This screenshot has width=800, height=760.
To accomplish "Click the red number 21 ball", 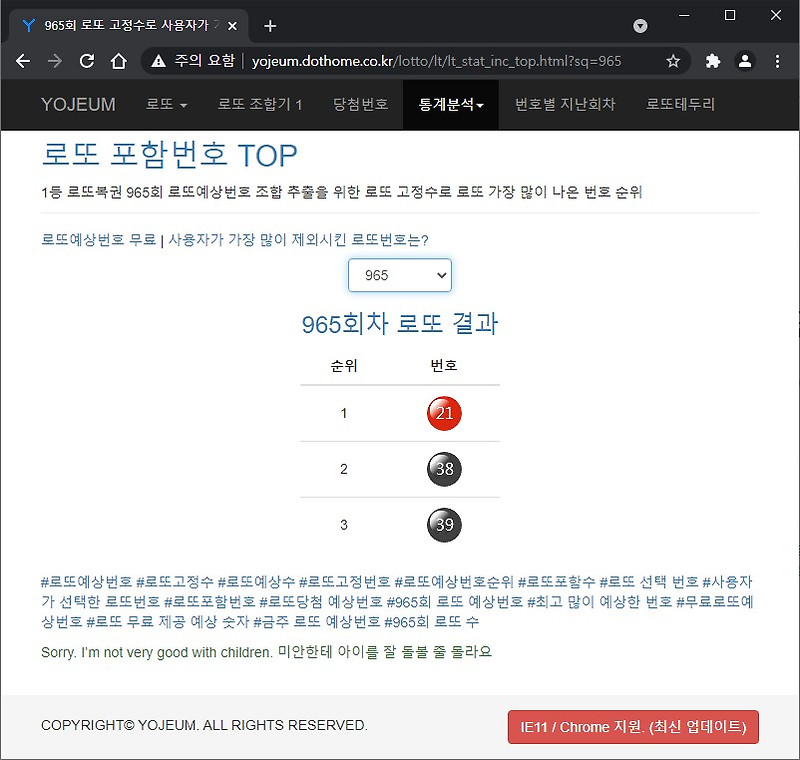I will tap(444, 413).
